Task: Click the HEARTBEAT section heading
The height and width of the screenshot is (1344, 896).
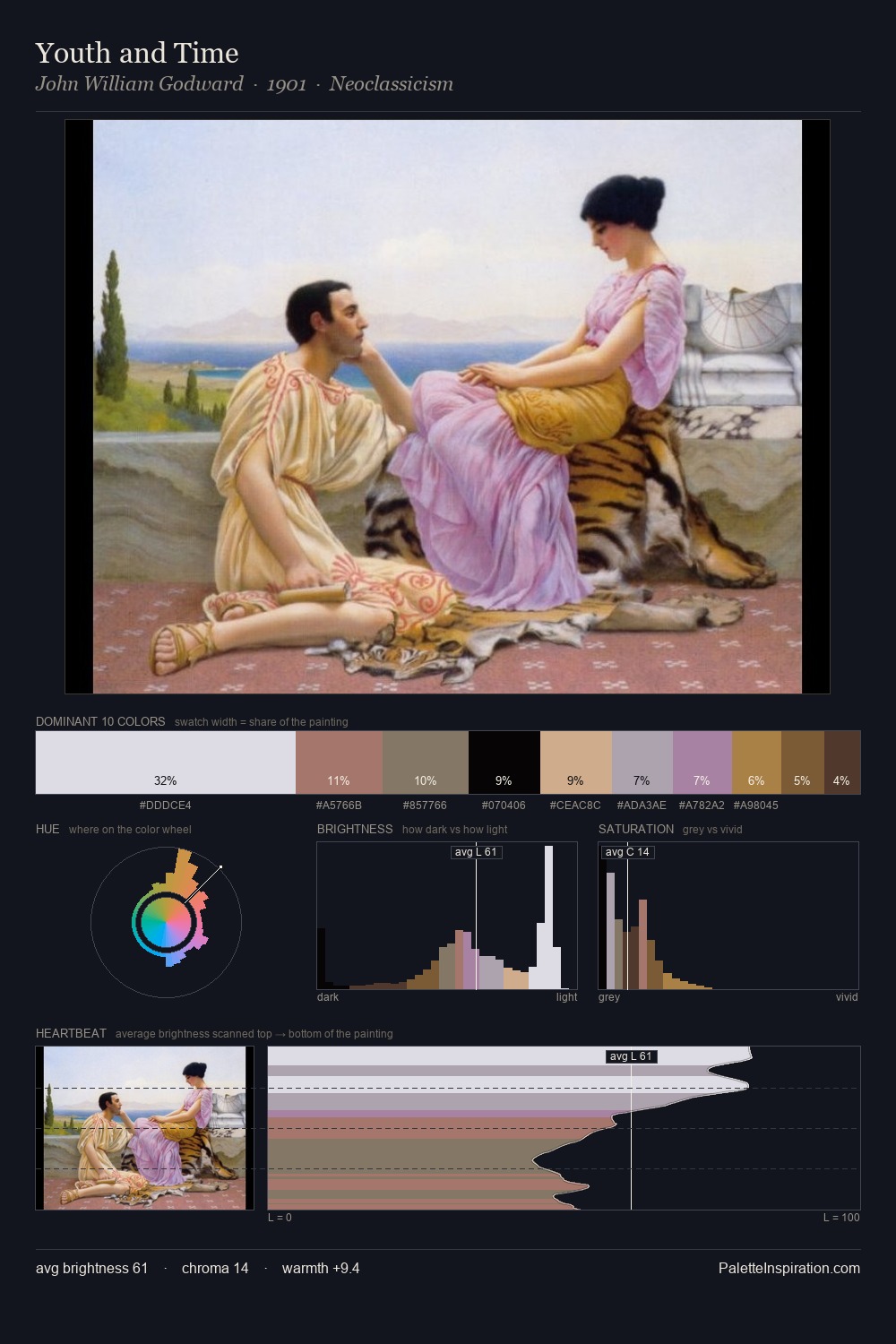Action: pyautogui.click(x=71, y=1033)
